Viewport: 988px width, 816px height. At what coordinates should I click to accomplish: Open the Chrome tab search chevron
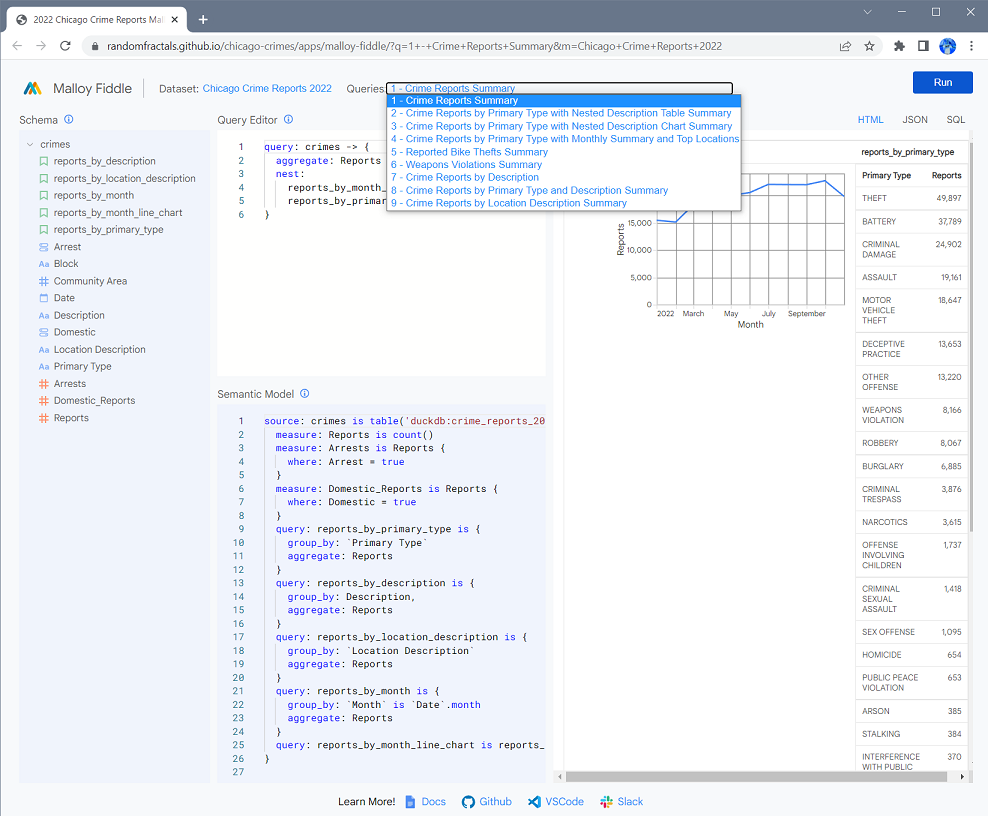[869, 12]
